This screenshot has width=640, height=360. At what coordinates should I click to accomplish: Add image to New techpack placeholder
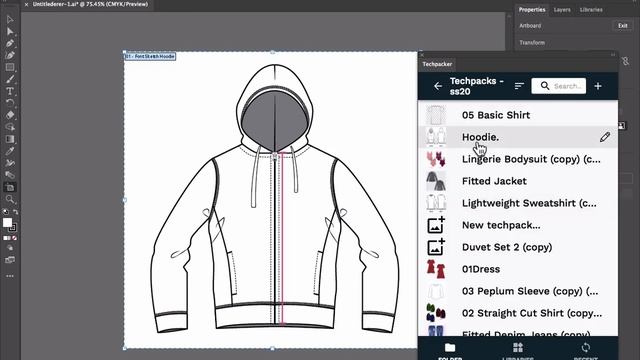click(x=436, y=225)
